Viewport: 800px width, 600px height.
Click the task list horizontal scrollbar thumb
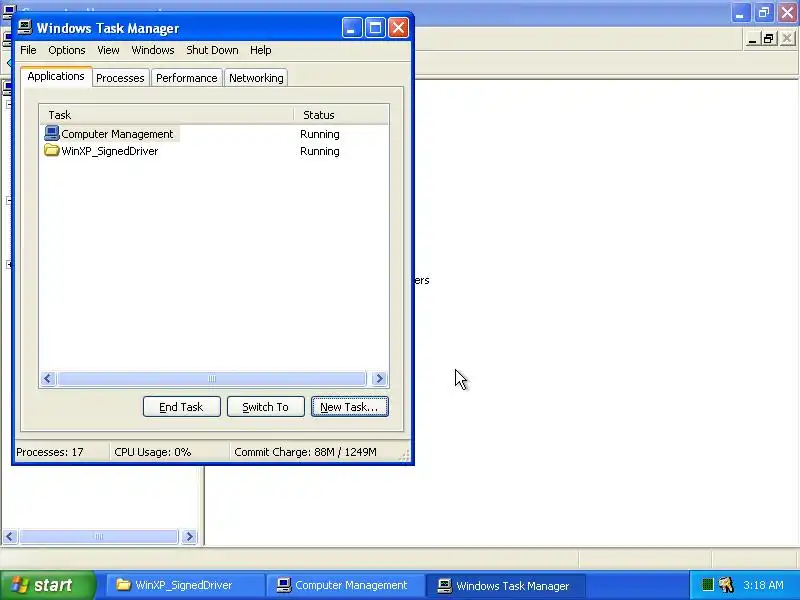(212, 379)
